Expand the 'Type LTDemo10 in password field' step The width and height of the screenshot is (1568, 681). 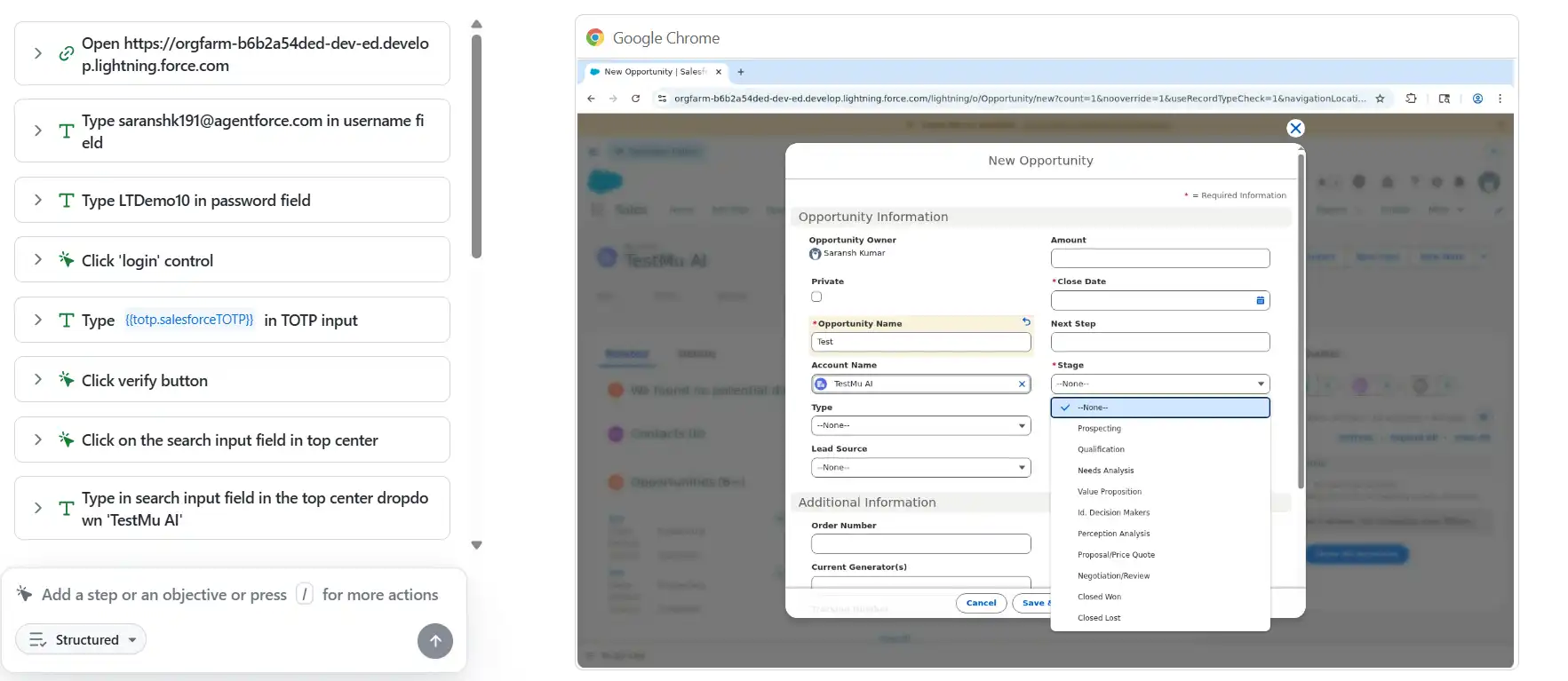pyautogui.click(x=37, y=200)
